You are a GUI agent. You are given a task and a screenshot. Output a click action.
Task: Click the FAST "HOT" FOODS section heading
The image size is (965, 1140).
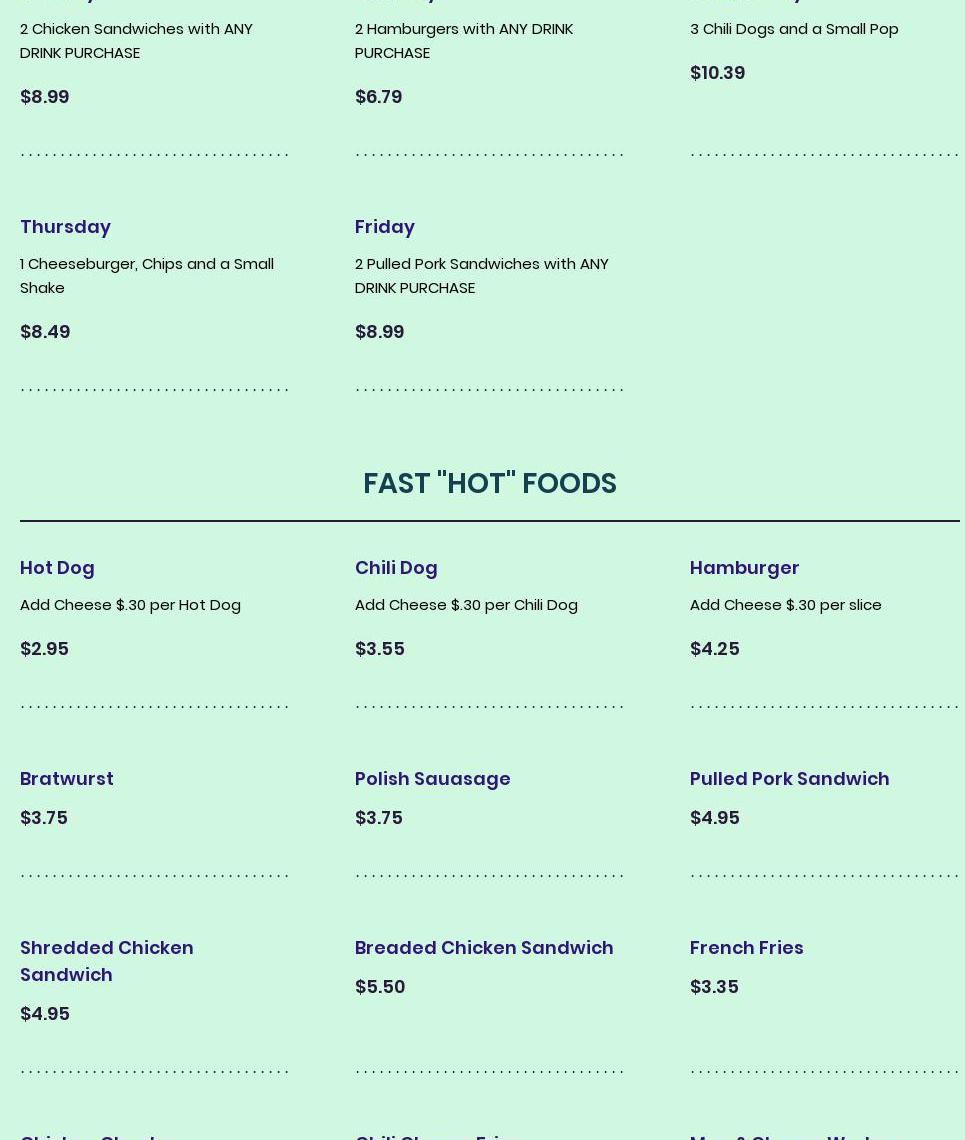(490, 483)
